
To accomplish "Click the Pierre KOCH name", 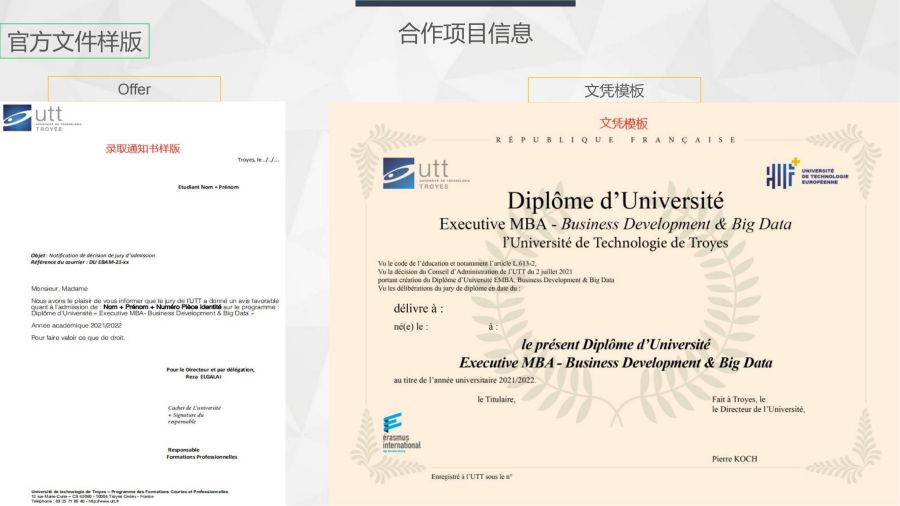I will click(x=735, y=459).
